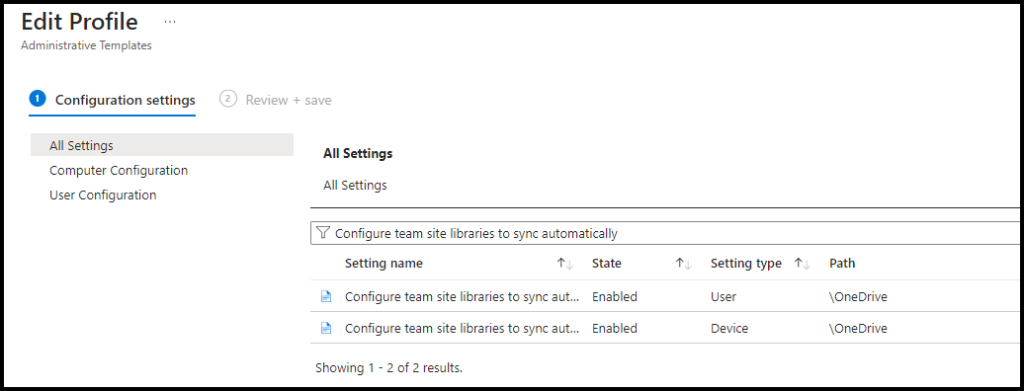Sort by Setting name using arrows icon
Image resolution: width=1024 pixels, height=391 pixels.
point(565,264)
